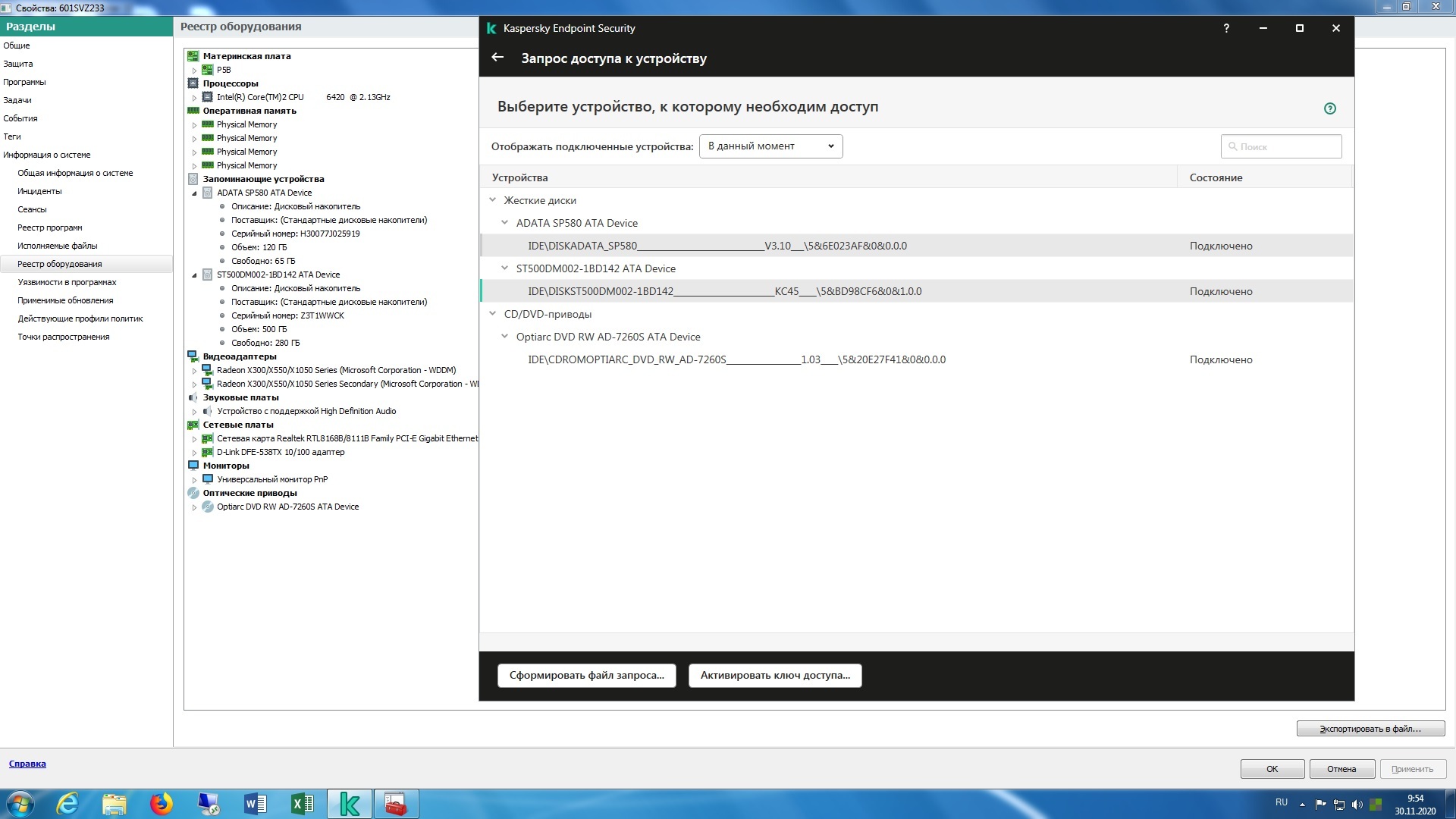Click the Процессоры category icon
The image size is (1456, 819).
193,83
